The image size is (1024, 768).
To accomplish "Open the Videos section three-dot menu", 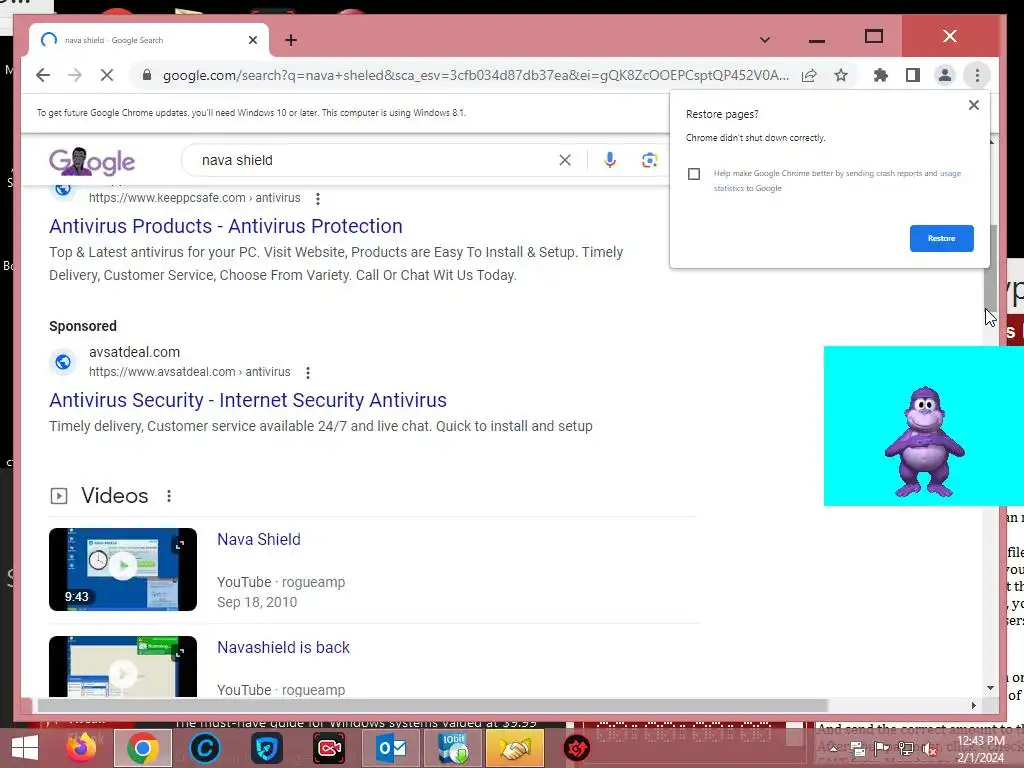I will coord(168,496).
